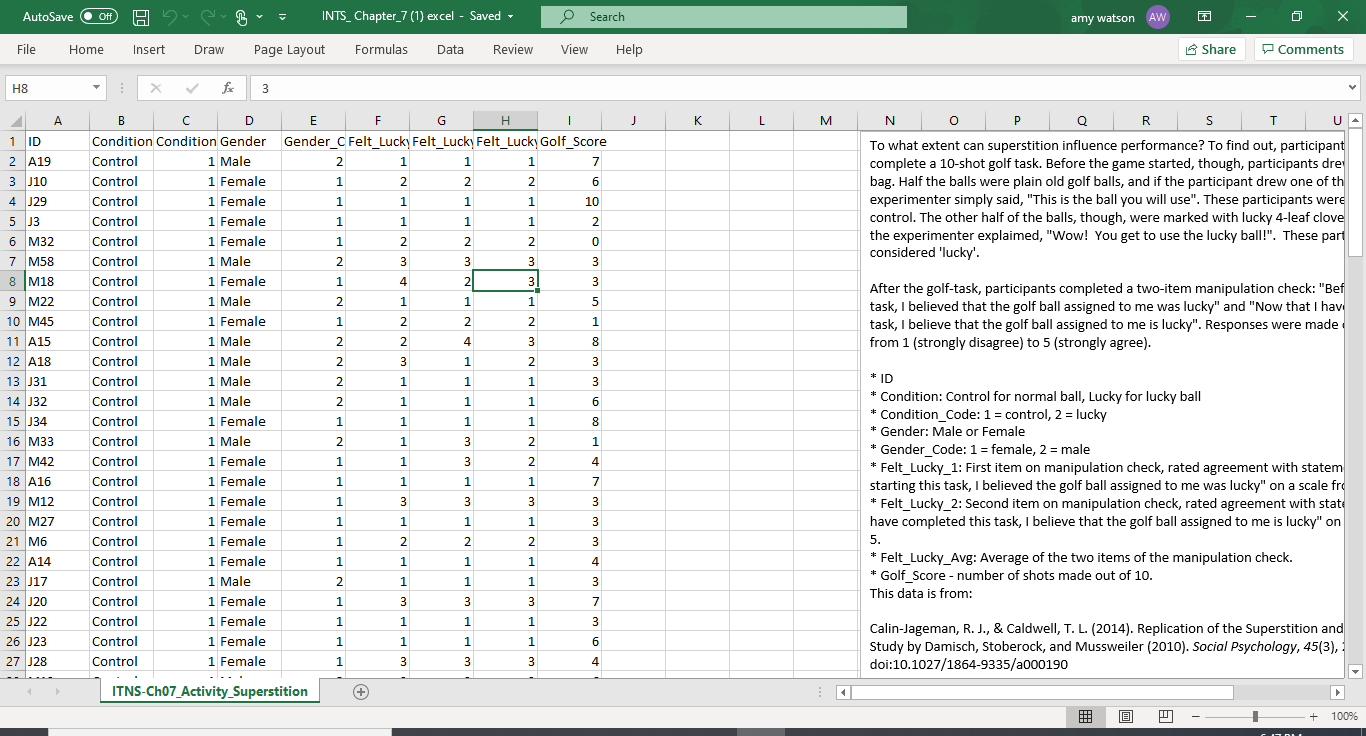
Task: Click the Undo arrow icon
Action: [169, 17]
